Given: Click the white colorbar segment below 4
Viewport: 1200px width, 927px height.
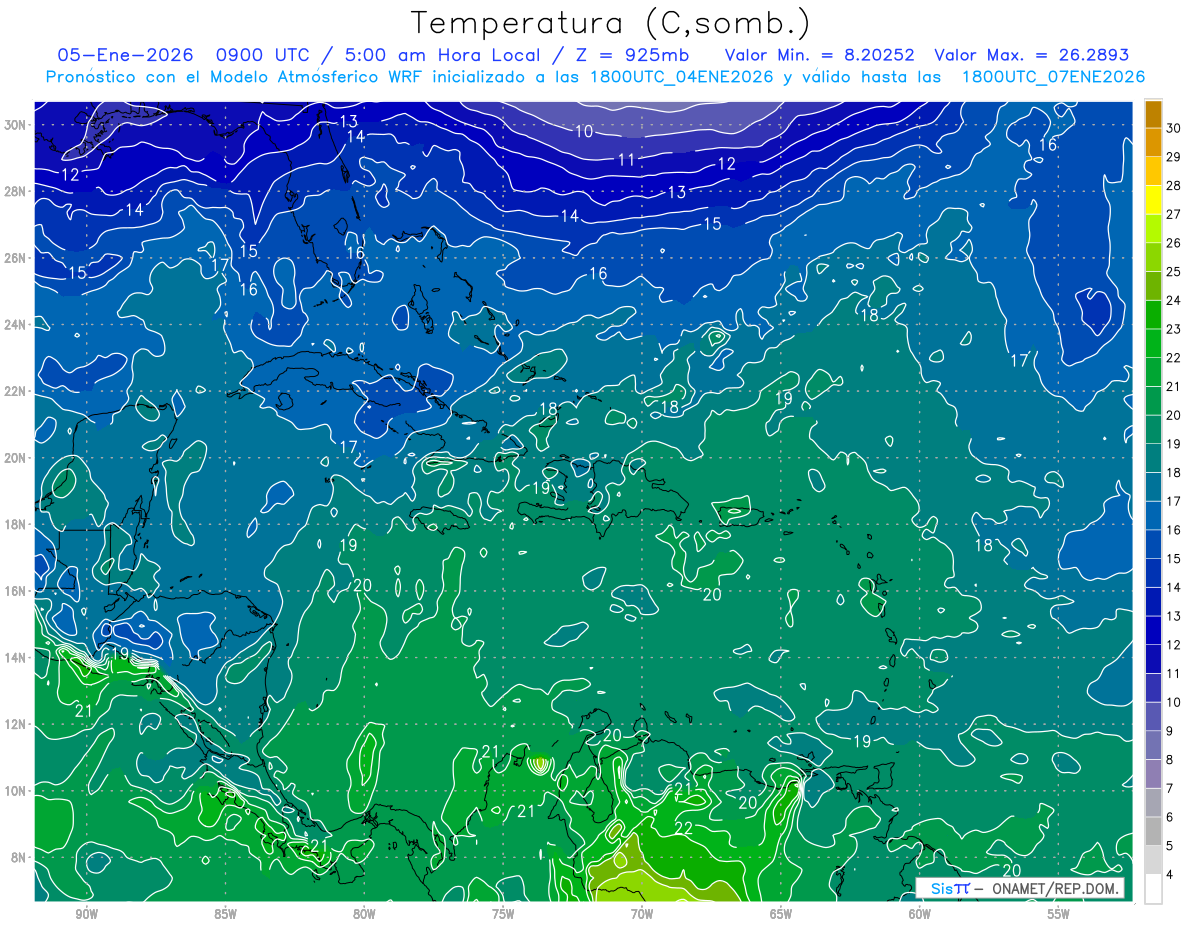Looking at the screenshot, I should (1153, 889).
